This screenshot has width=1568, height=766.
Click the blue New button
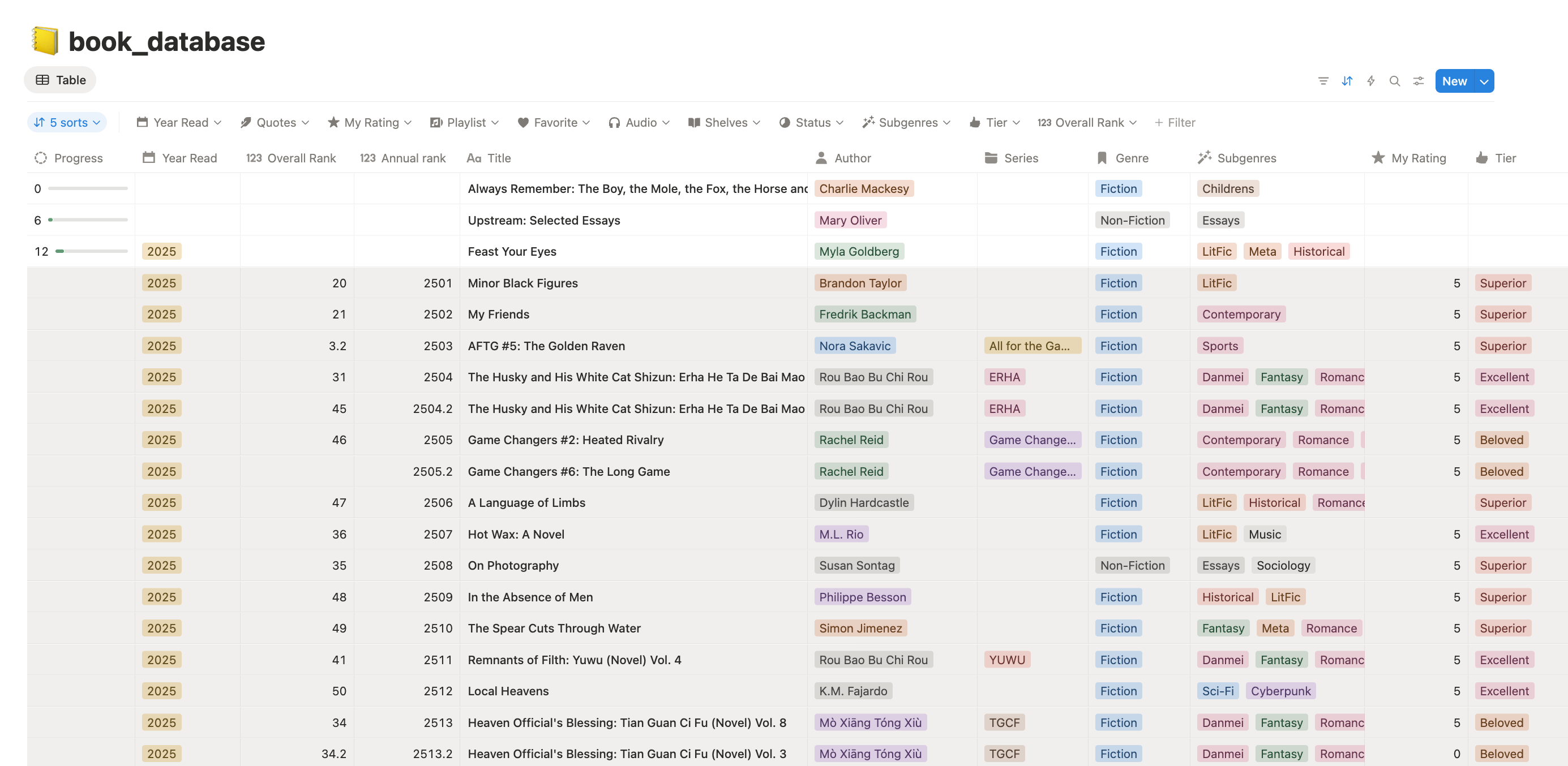[x=1454, y=81]
